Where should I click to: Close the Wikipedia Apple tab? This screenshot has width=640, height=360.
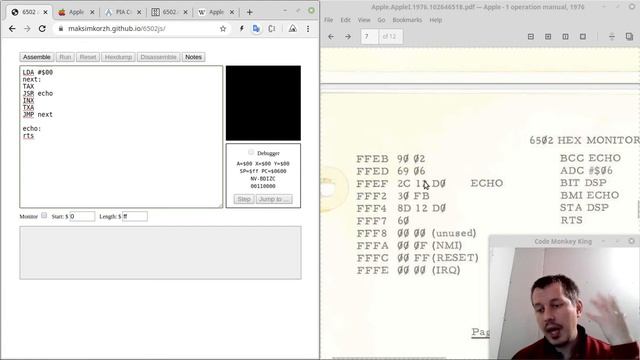click(232, 12)
